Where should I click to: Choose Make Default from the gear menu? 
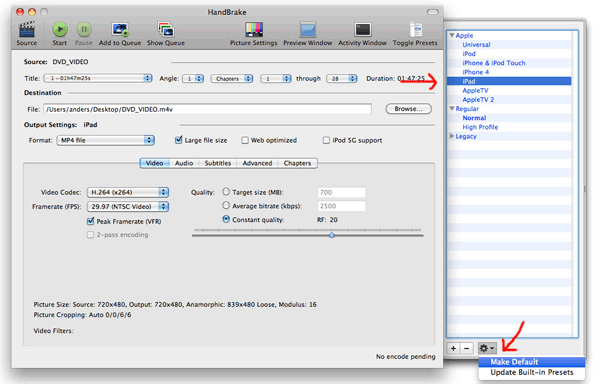[532, 361]
